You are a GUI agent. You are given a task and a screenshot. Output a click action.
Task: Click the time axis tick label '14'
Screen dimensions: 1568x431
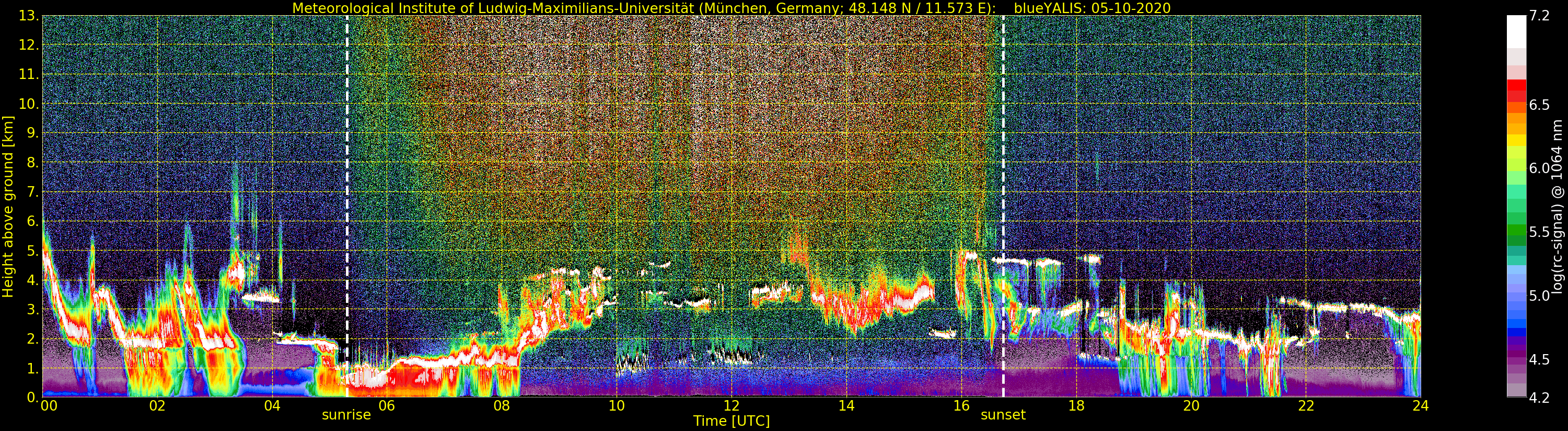pos(846,406)
